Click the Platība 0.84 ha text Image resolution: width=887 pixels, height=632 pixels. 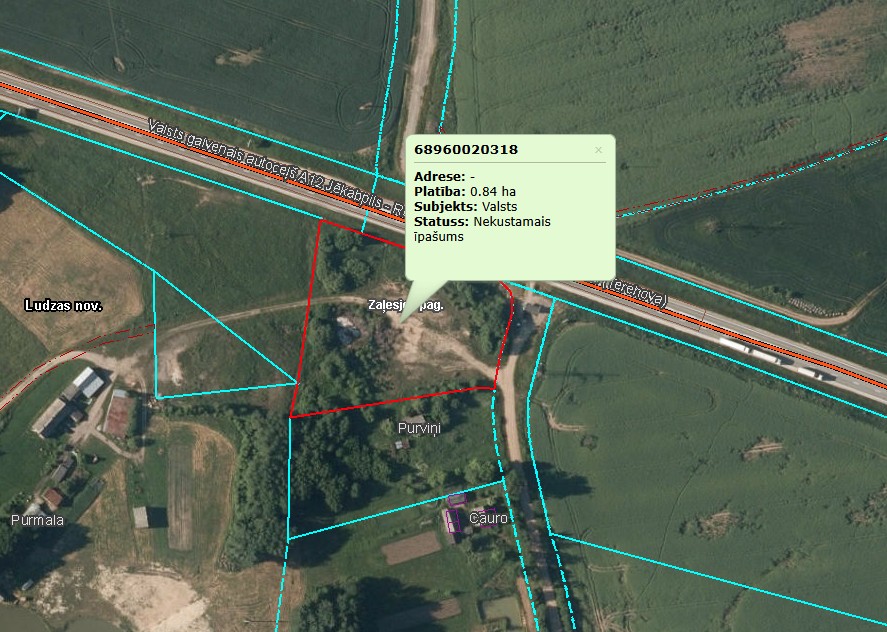tap(464, 191)
